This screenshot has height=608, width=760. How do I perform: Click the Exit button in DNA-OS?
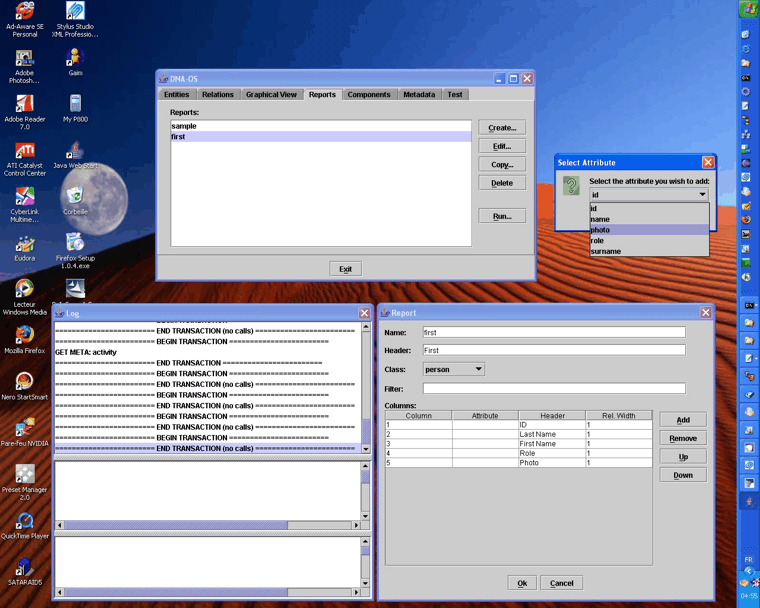346,269
